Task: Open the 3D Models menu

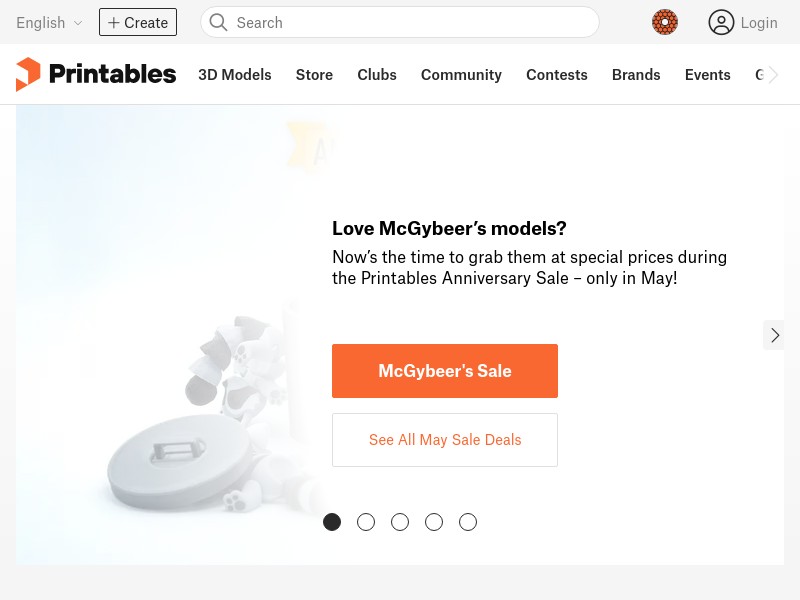Action: (x=235, y=75)
